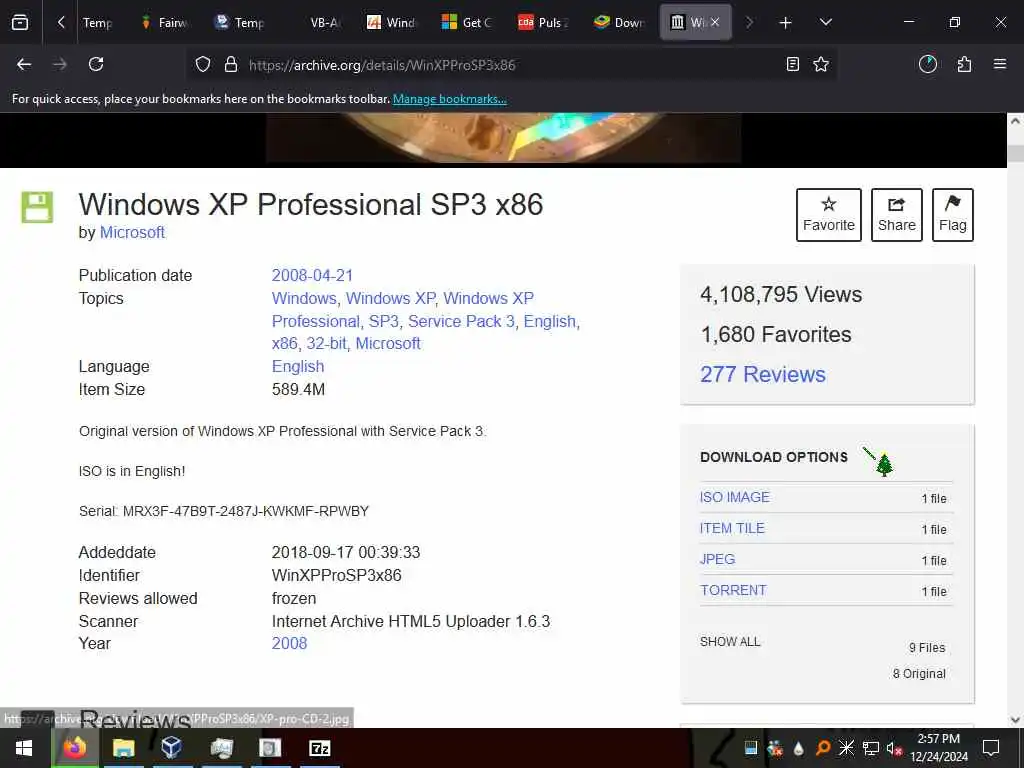The image size is (1024, 768).
Task: View site security via padlock icon
Action: 231,65
